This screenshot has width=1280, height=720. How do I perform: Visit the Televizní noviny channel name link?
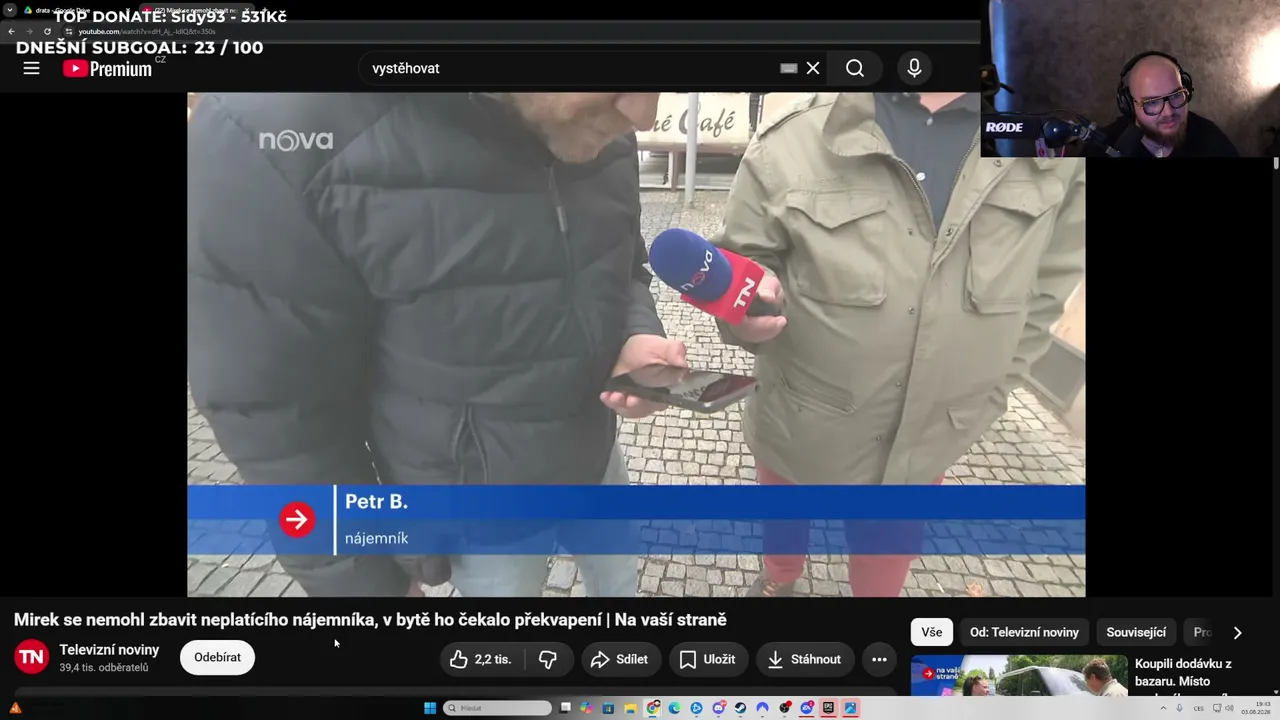tap(109, 650)
